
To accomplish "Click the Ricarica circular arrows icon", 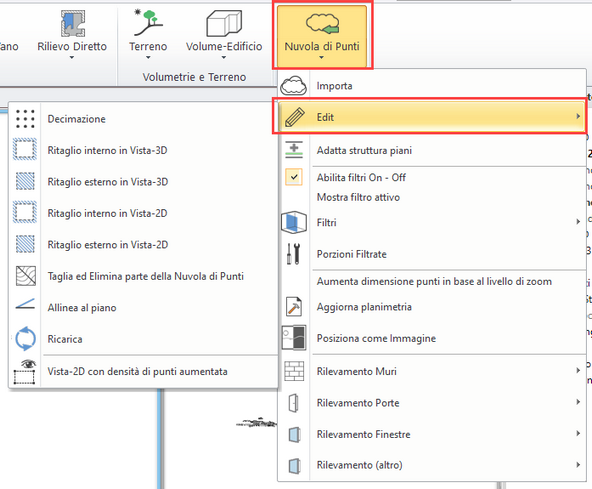I will [x=25, y=339].
